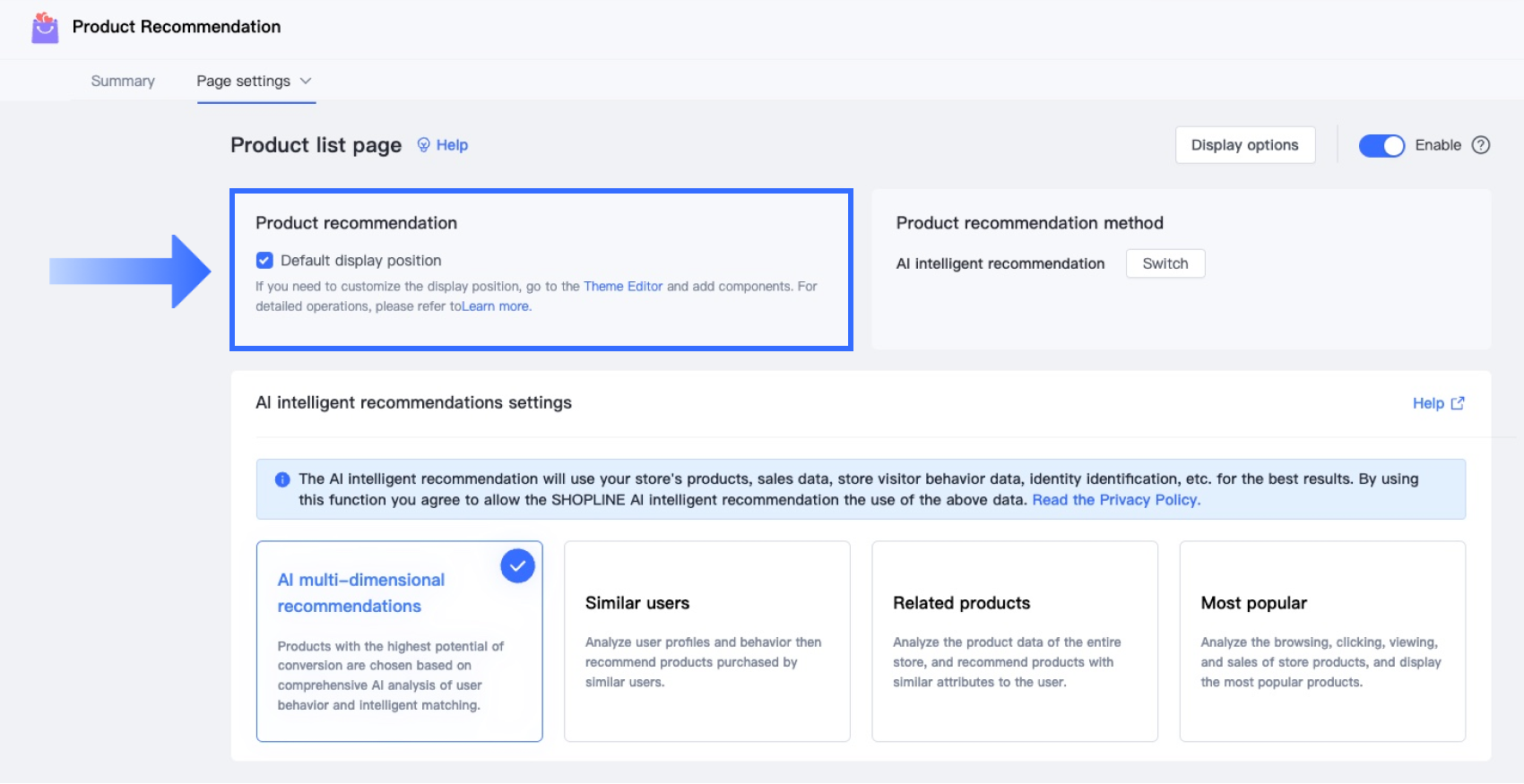Uncheck the Default display position checkbox
Image resolution: width=1524 pixels, height=784 pixels.
tap(264, 261)
